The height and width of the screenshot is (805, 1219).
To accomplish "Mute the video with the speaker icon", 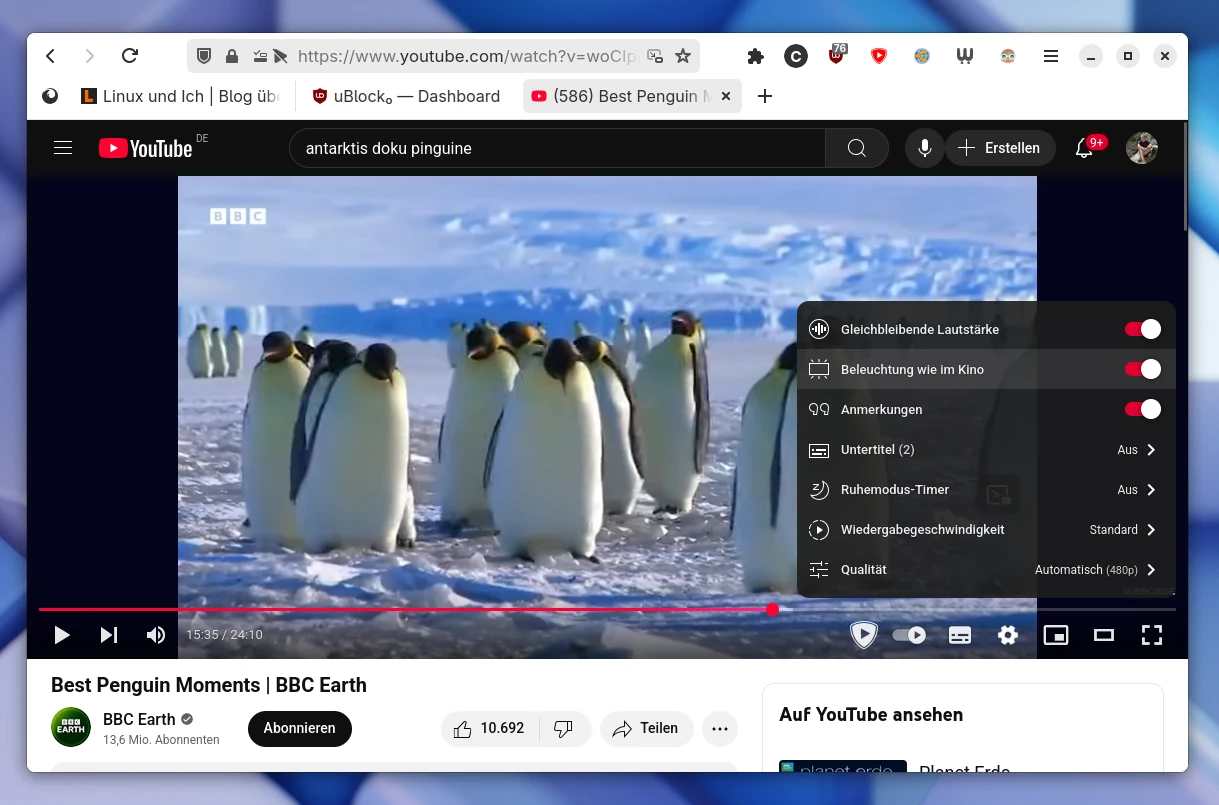I will pyautogui.click(x=156, y=635).
